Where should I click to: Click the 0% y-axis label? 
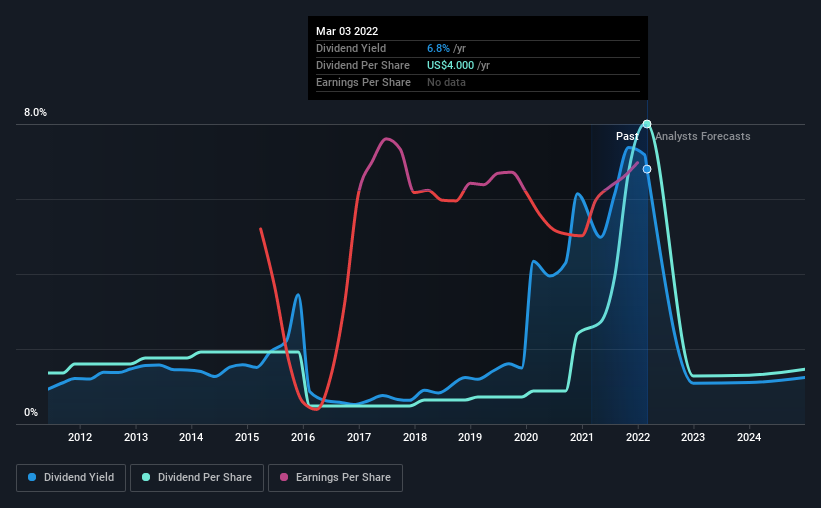coord(31,413)
